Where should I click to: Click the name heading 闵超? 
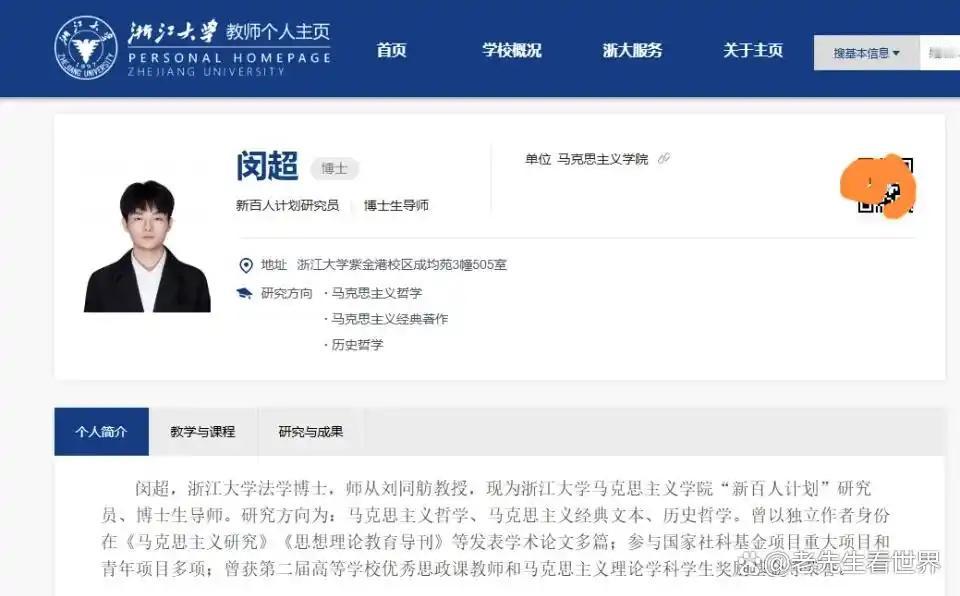[268, 166]
